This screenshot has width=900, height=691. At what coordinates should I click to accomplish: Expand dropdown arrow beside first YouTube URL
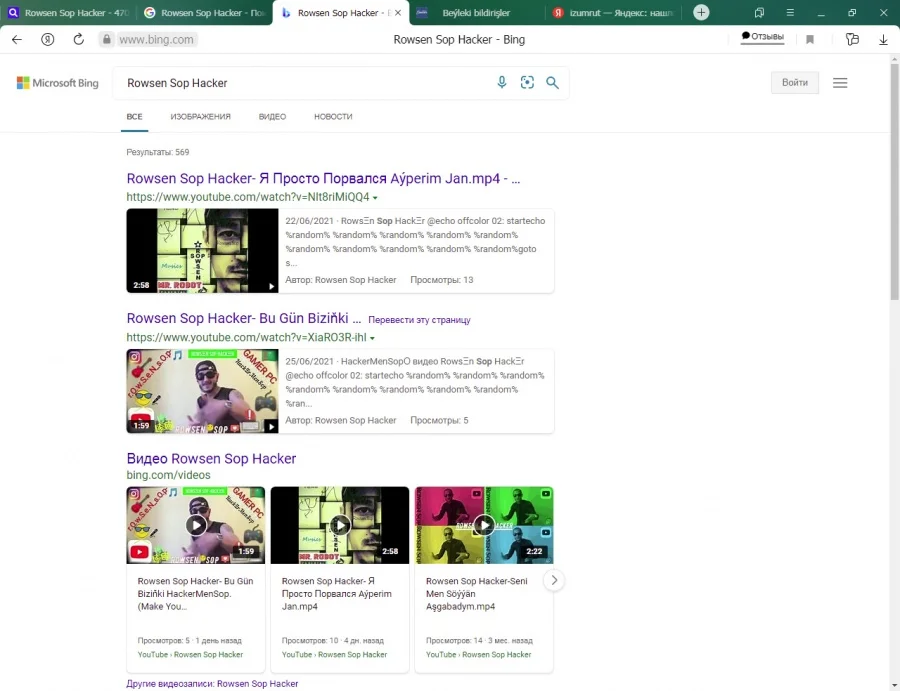coord(375,198)
